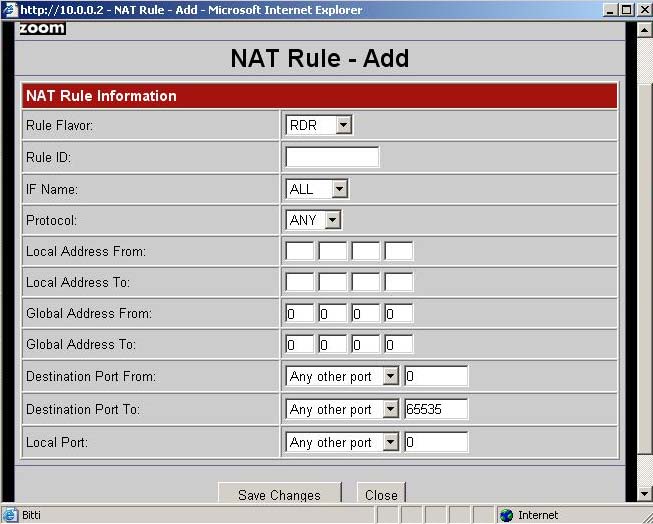Viewport: 653px width, 524px height.
Task: Click the Close button below the form
Action: [x=381, y=494]
